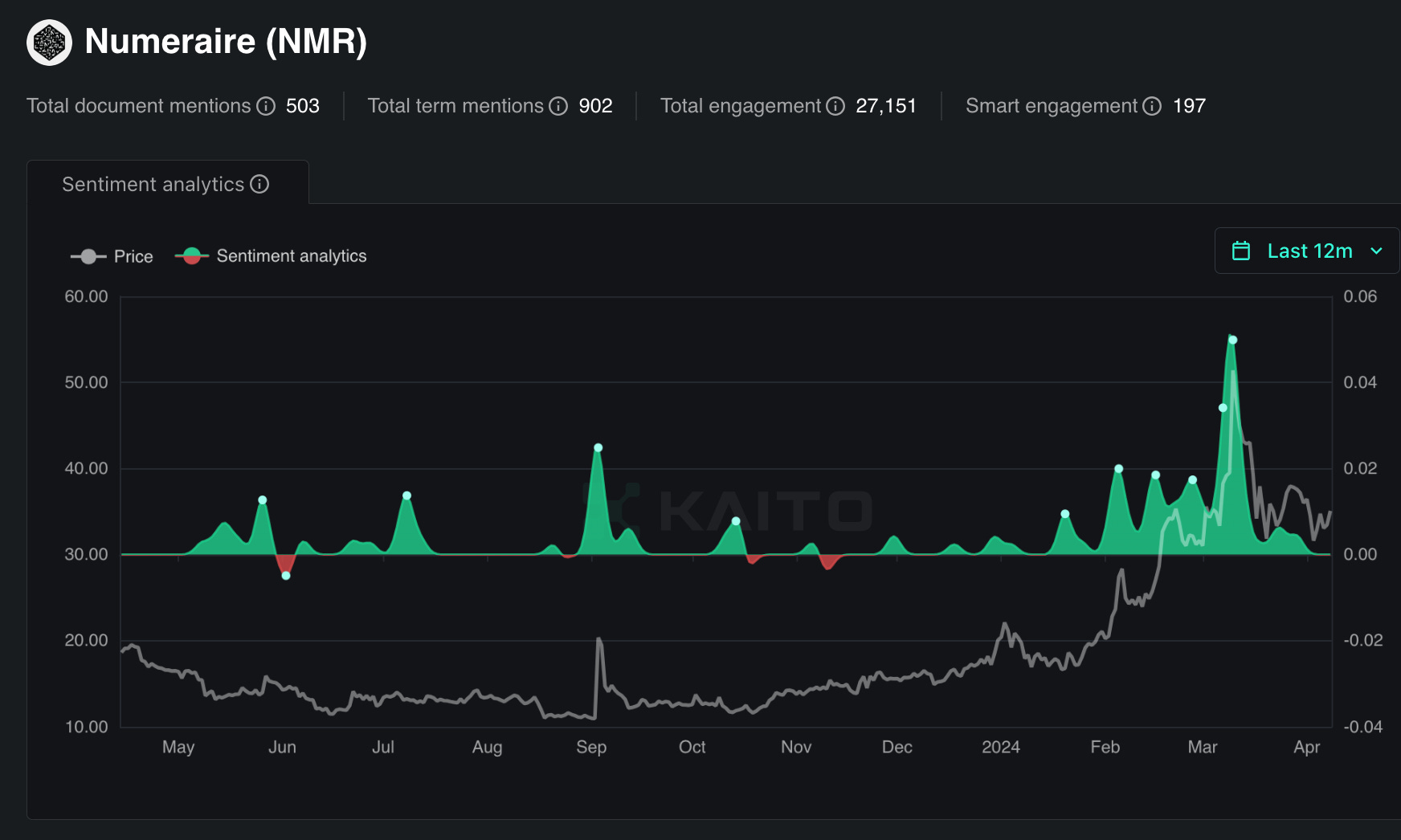
Task: Click the sentiment peak marker in early February
Action: (x=1118, y=469)
